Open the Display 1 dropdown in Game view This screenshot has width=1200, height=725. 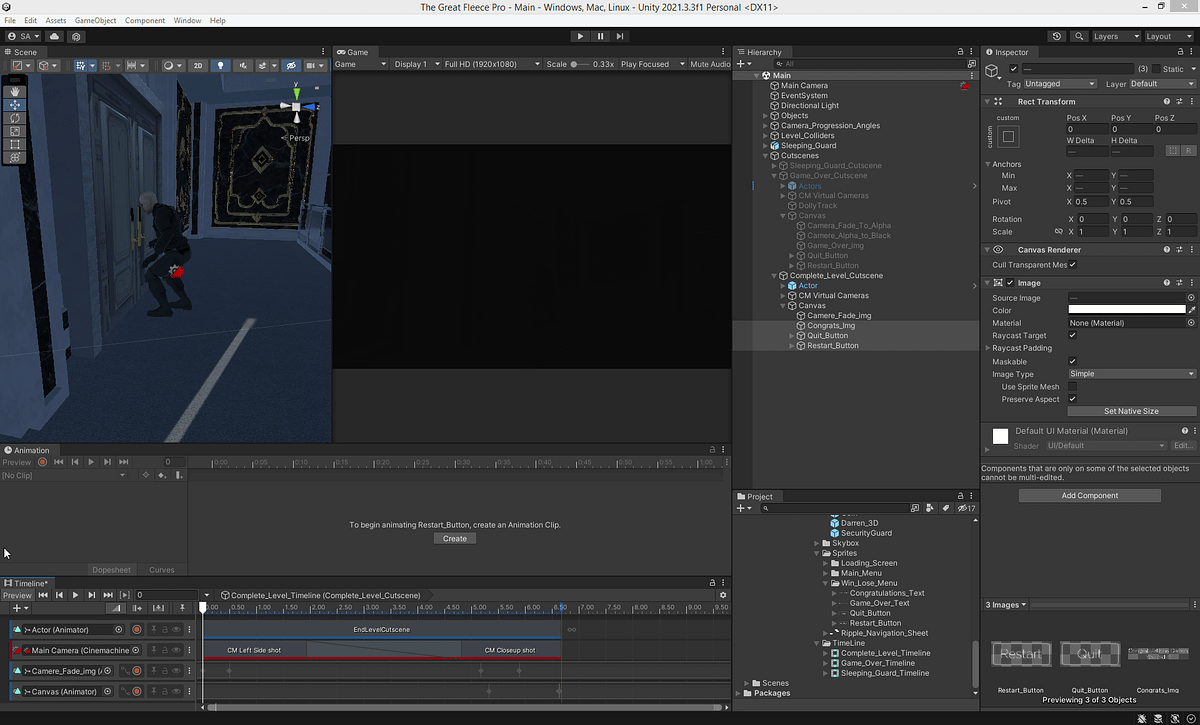click(411, 63)
